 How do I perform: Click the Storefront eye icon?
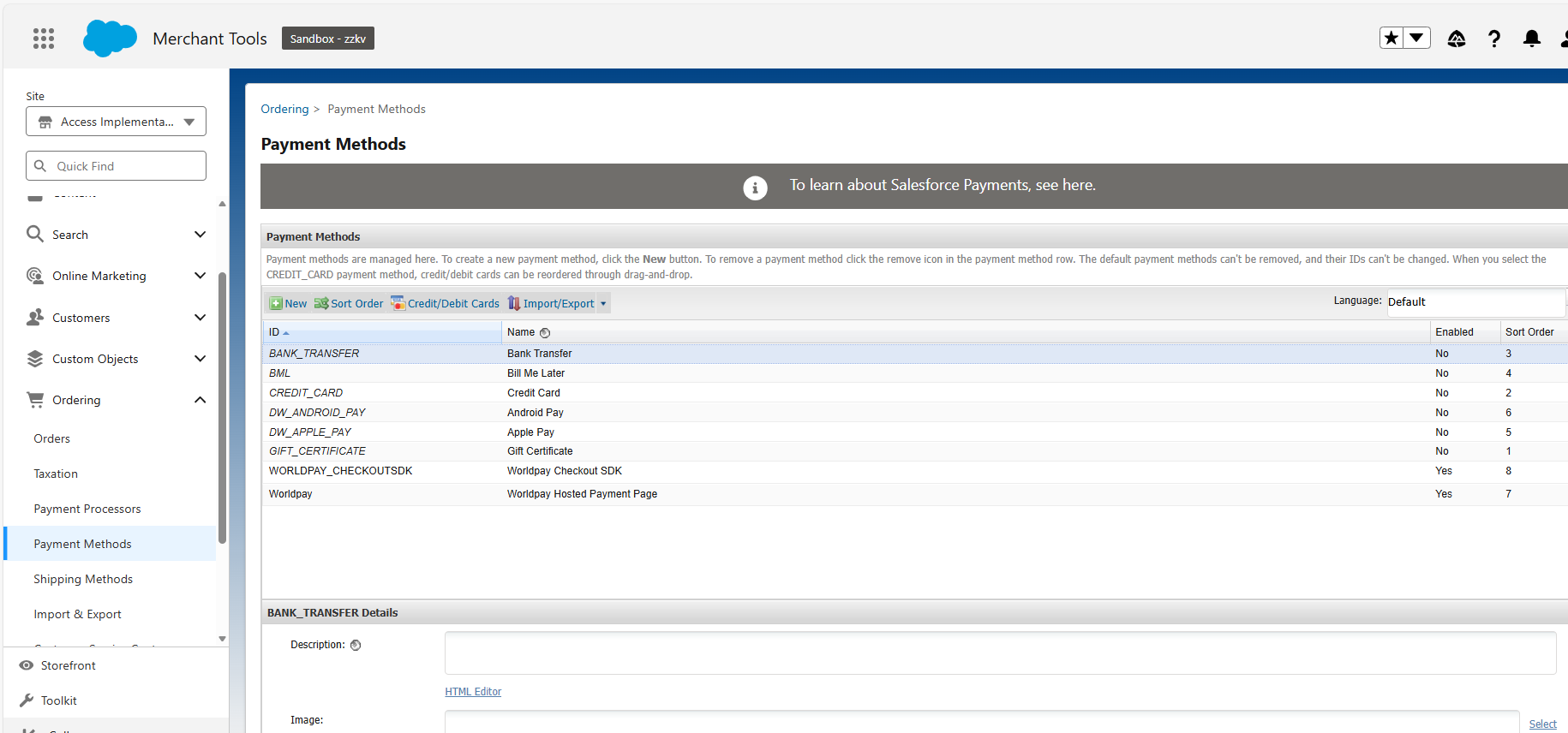[27, 665]
